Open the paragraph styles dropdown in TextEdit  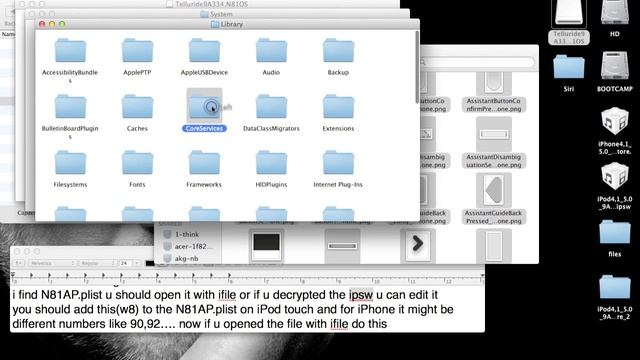19,263
